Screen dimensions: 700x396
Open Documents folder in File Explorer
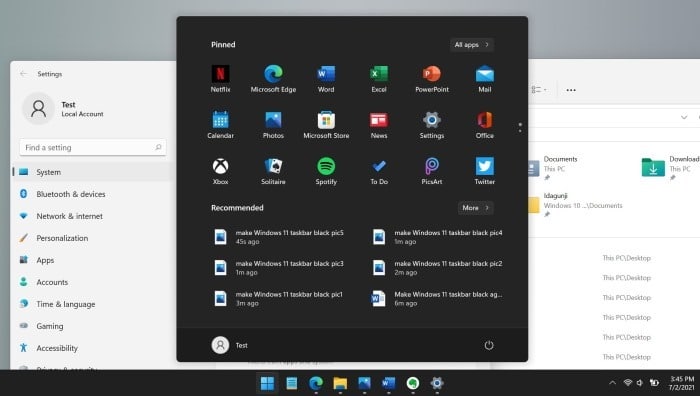(x=554, y=168)
